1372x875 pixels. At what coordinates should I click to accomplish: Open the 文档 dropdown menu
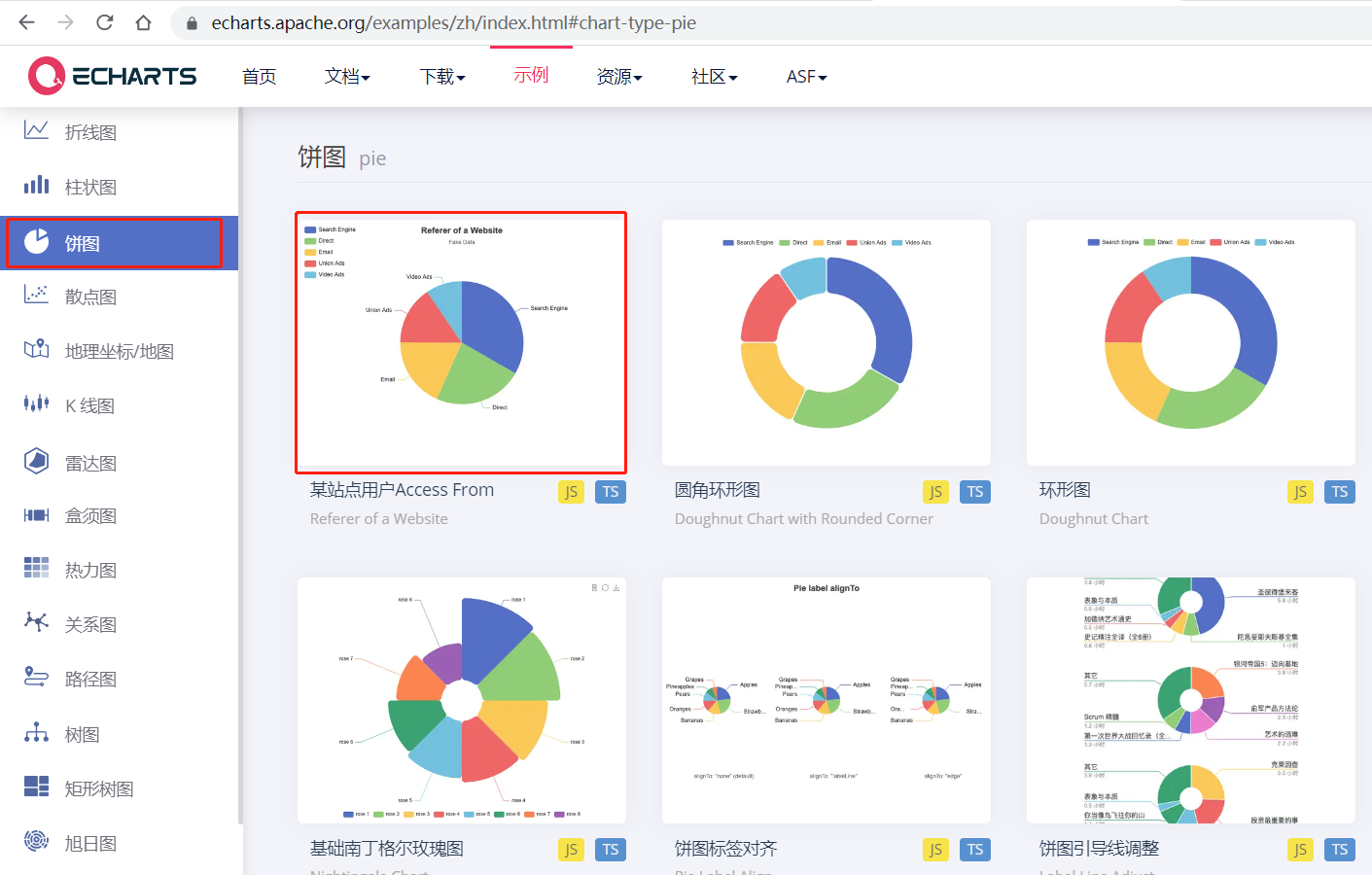[x=346, y=75]
